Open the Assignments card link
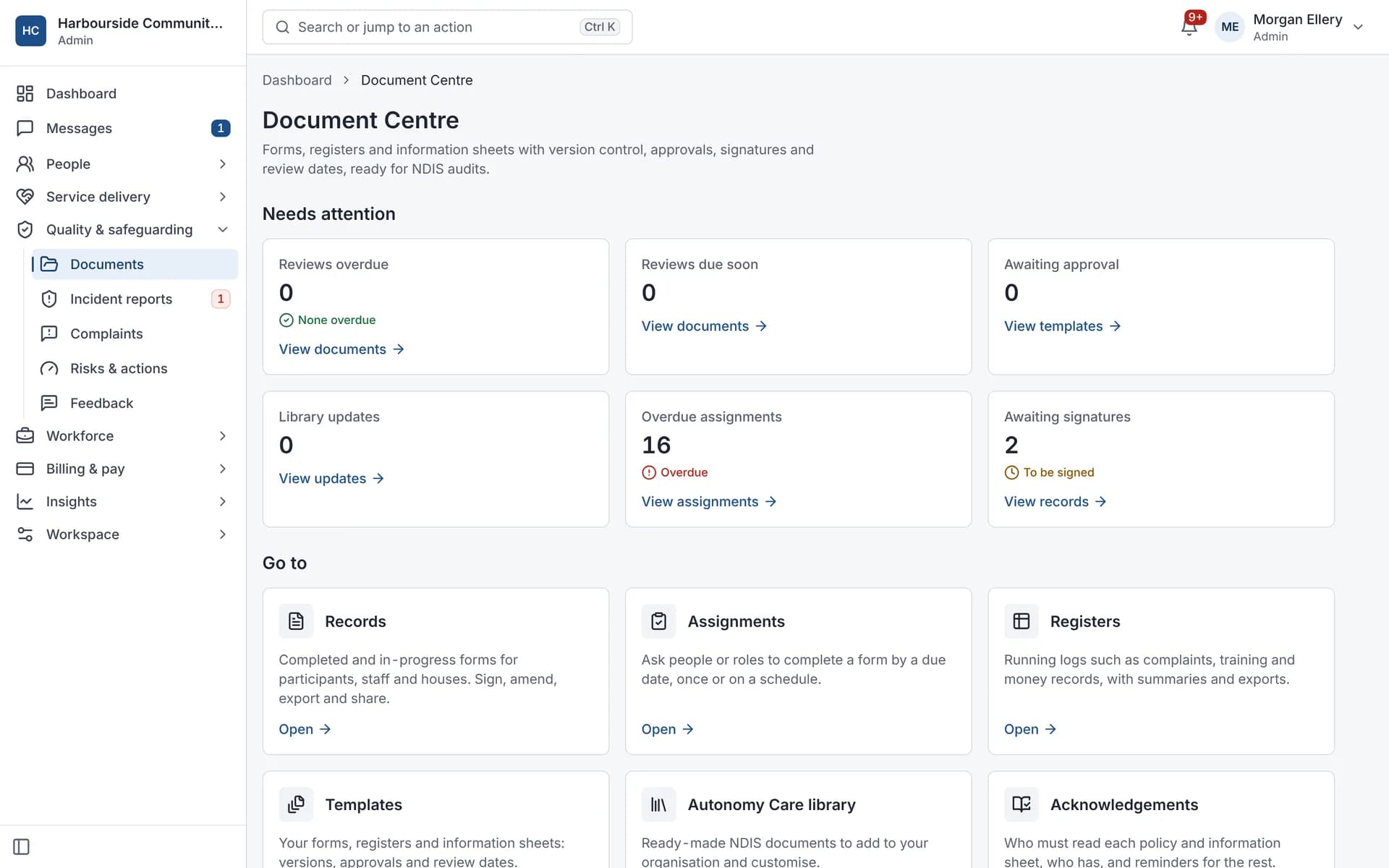 point(668,729)
